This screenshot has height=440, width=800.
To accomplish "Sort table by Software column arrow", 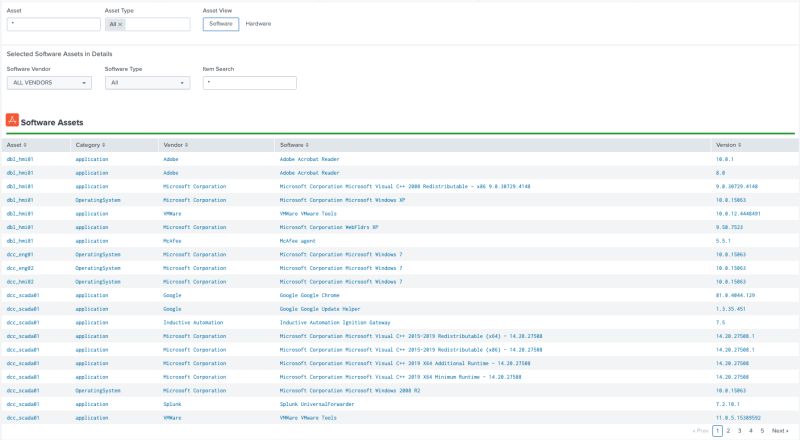I will click(307, 145).
